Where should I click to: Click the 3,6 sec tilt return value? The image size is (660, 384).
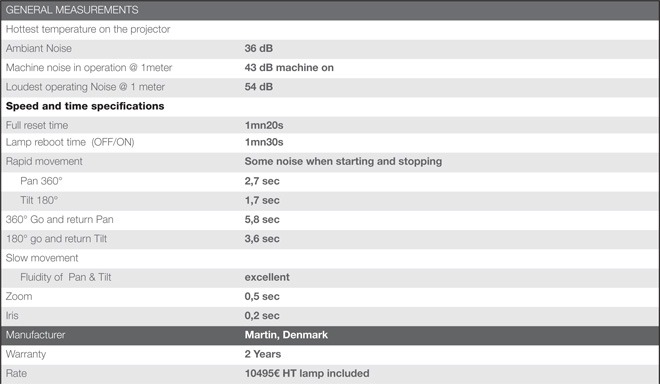[x=262, y=239]
